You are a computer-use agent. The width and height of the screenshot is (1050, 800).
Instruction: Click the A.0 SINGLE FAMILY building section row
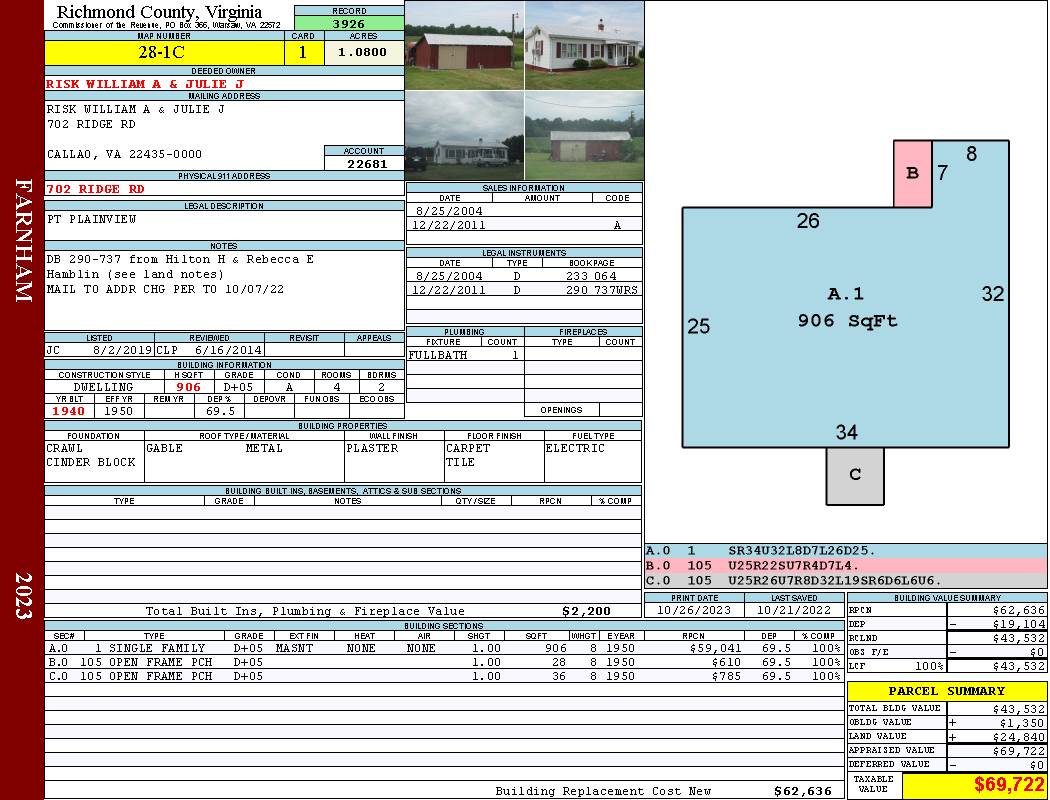tap(444, 648)
